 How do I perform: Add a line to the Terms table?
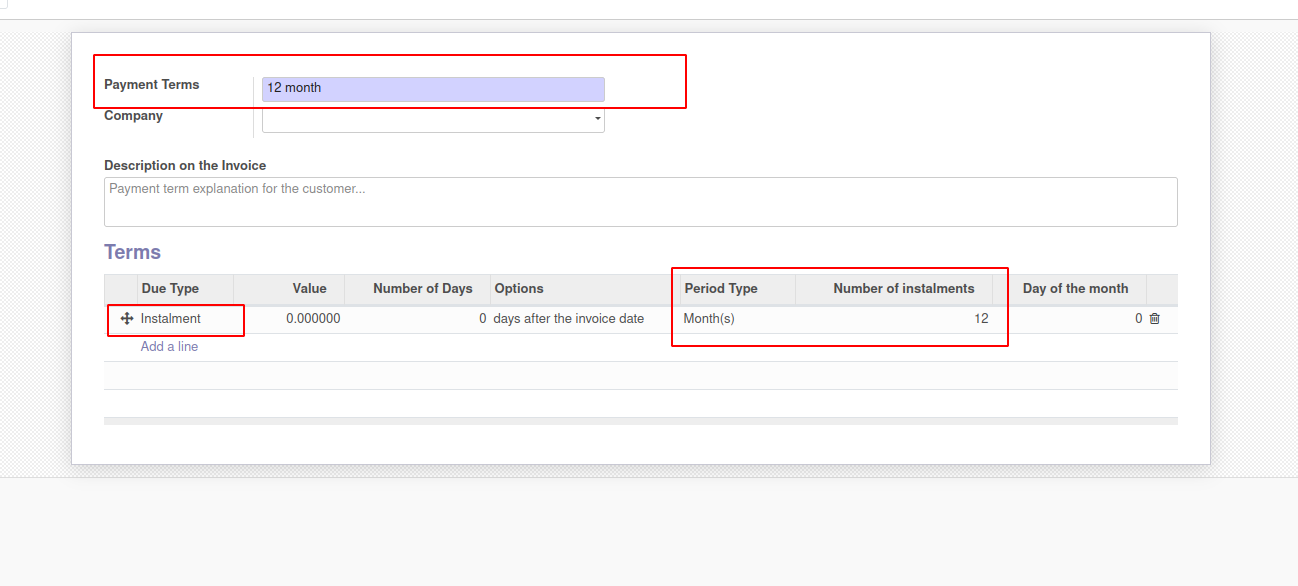pyautogui.click(x=169, y=347)
